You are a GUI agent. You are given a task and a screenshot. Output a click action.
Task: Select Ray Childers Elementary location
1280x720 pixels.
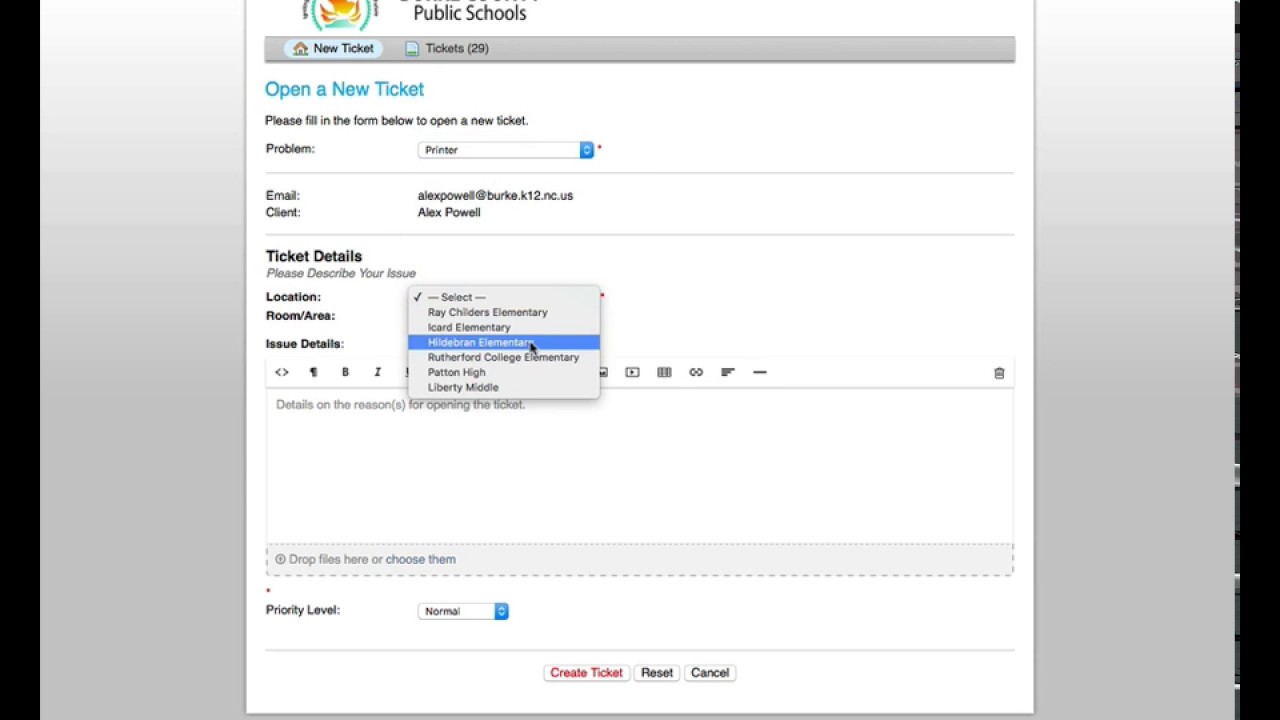point(504,312)
